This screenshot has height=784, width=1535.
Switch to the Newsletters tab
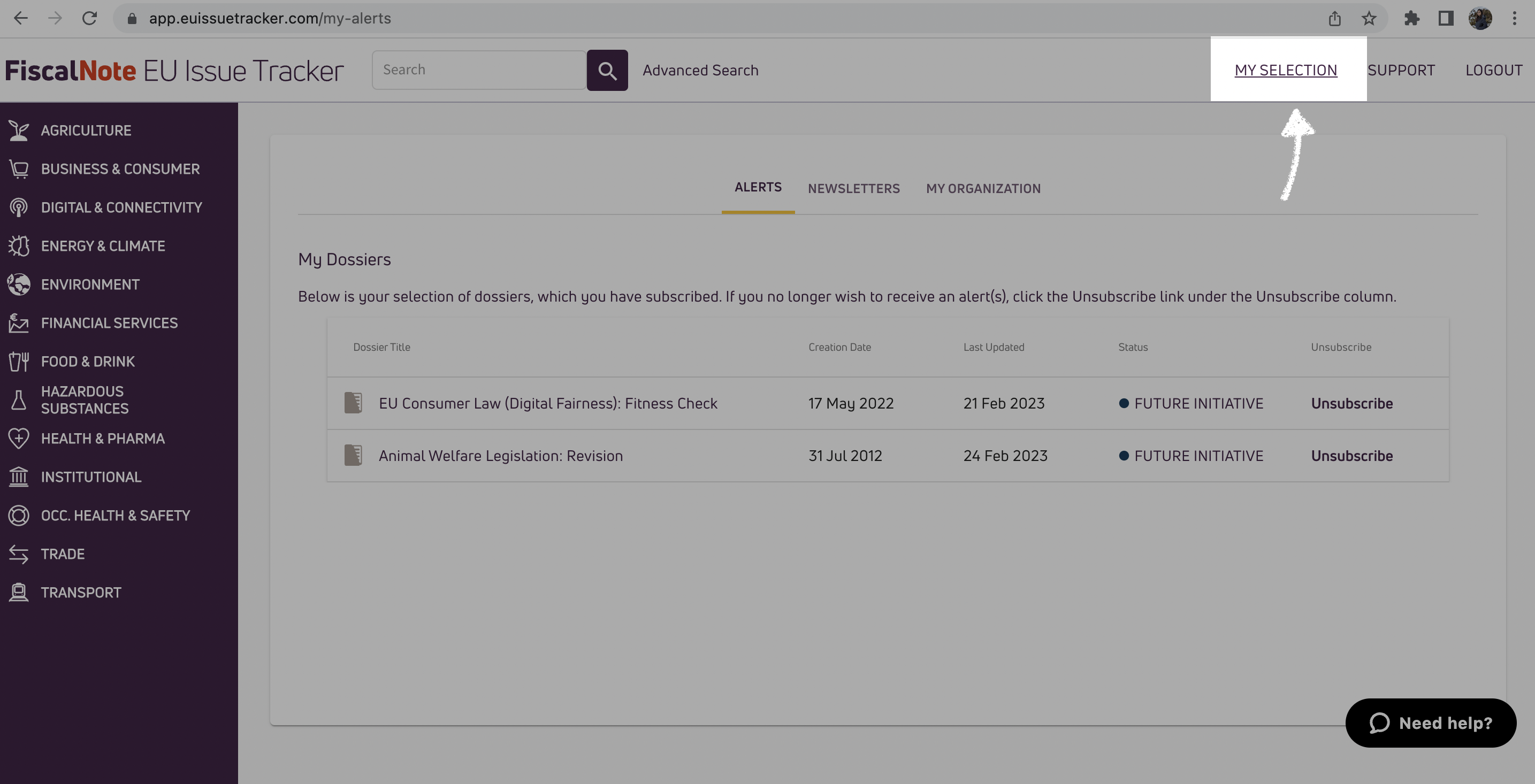point(853,188)
